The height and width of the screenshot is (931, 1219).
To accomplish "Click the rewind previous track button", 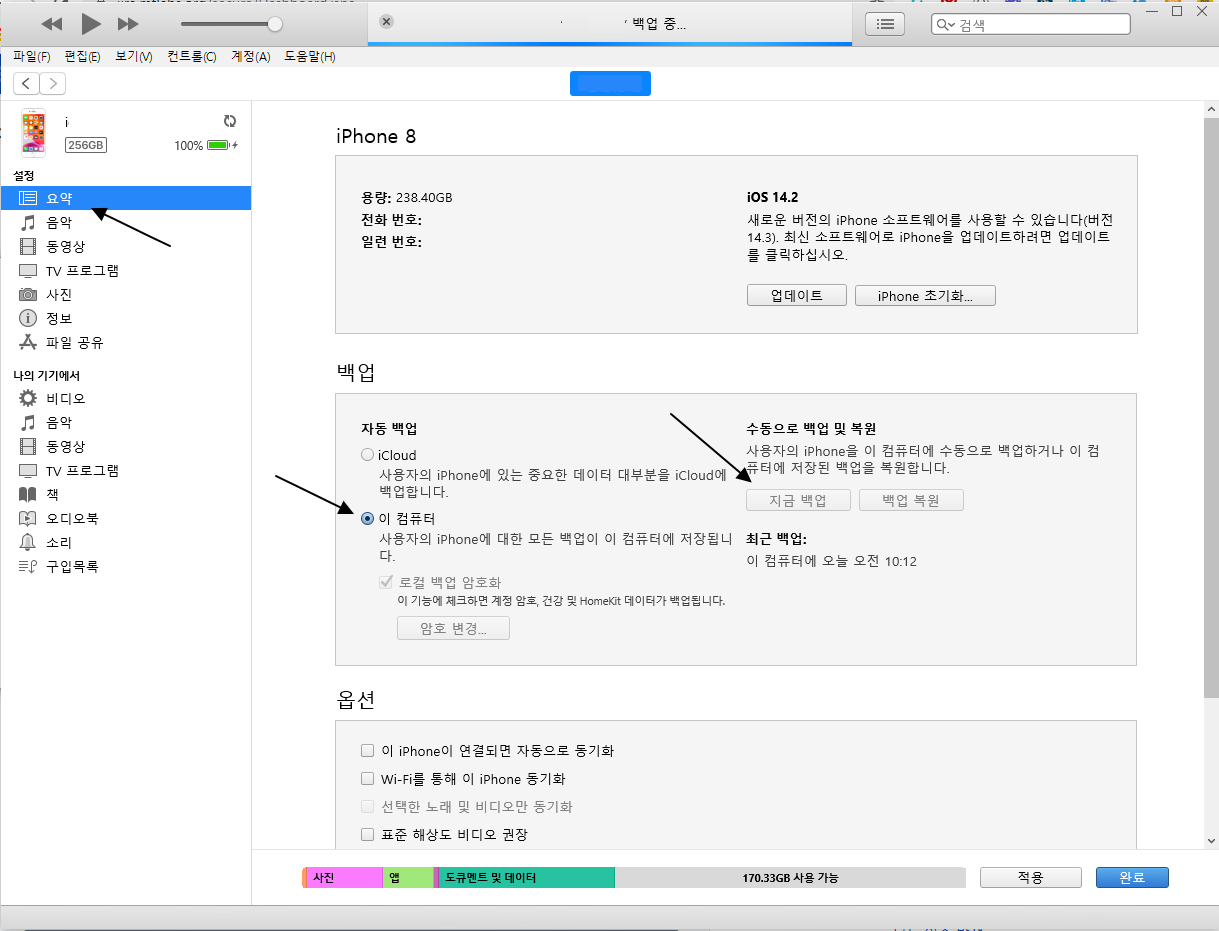I will (52, 23).
